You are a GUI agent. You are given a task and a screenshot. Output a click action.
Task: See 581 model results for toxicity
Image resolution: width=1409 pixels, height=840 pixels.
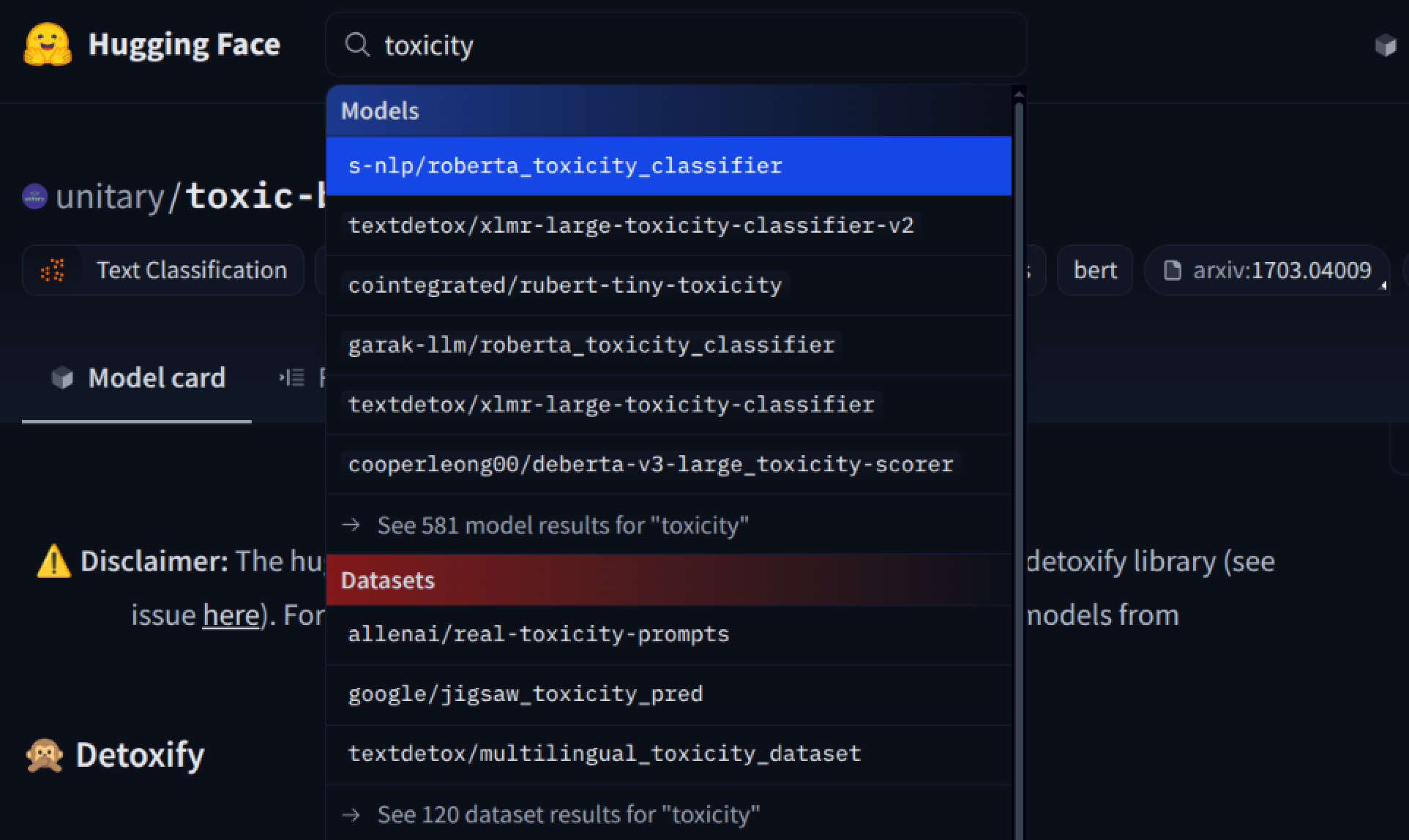coord(669,525)
